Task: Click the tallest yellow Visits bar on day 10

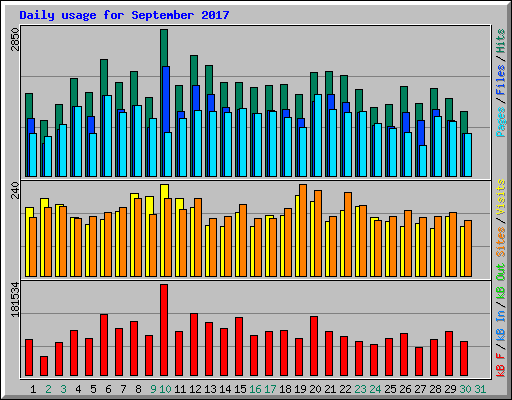Action: (x=164, y=191)
